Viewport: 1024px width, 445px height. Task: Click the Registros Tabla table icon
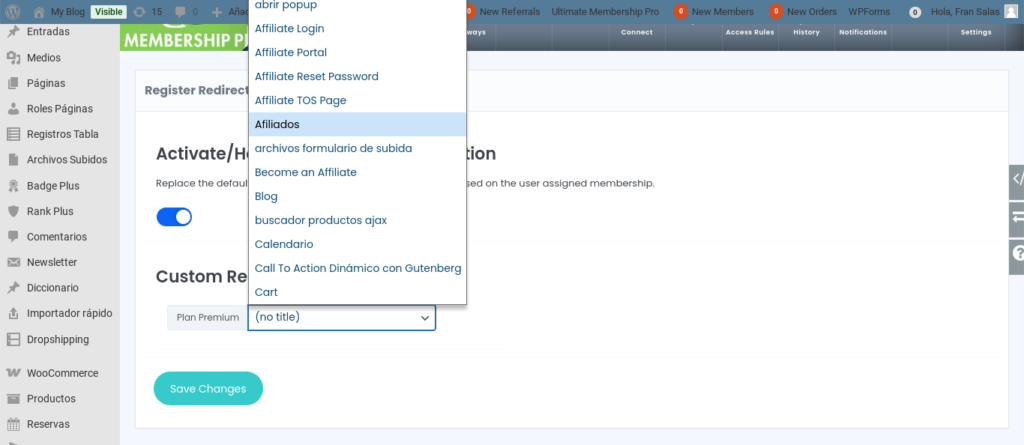13,134
